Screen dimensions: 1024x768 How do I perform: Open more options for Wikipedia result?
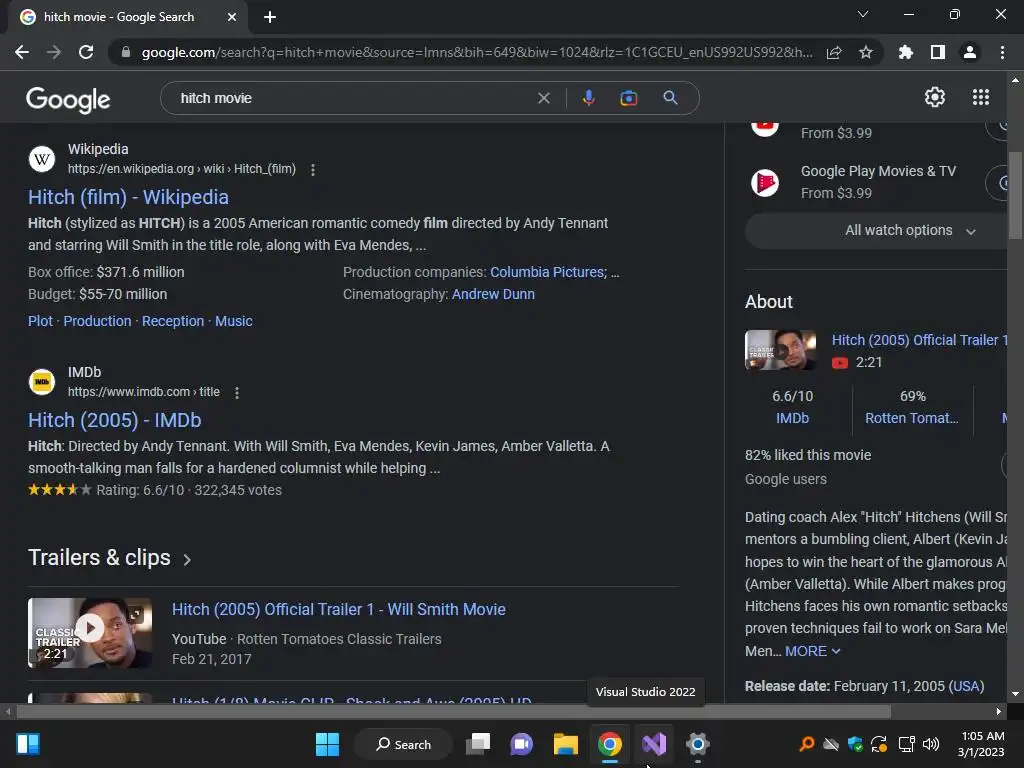click(313, 170)
